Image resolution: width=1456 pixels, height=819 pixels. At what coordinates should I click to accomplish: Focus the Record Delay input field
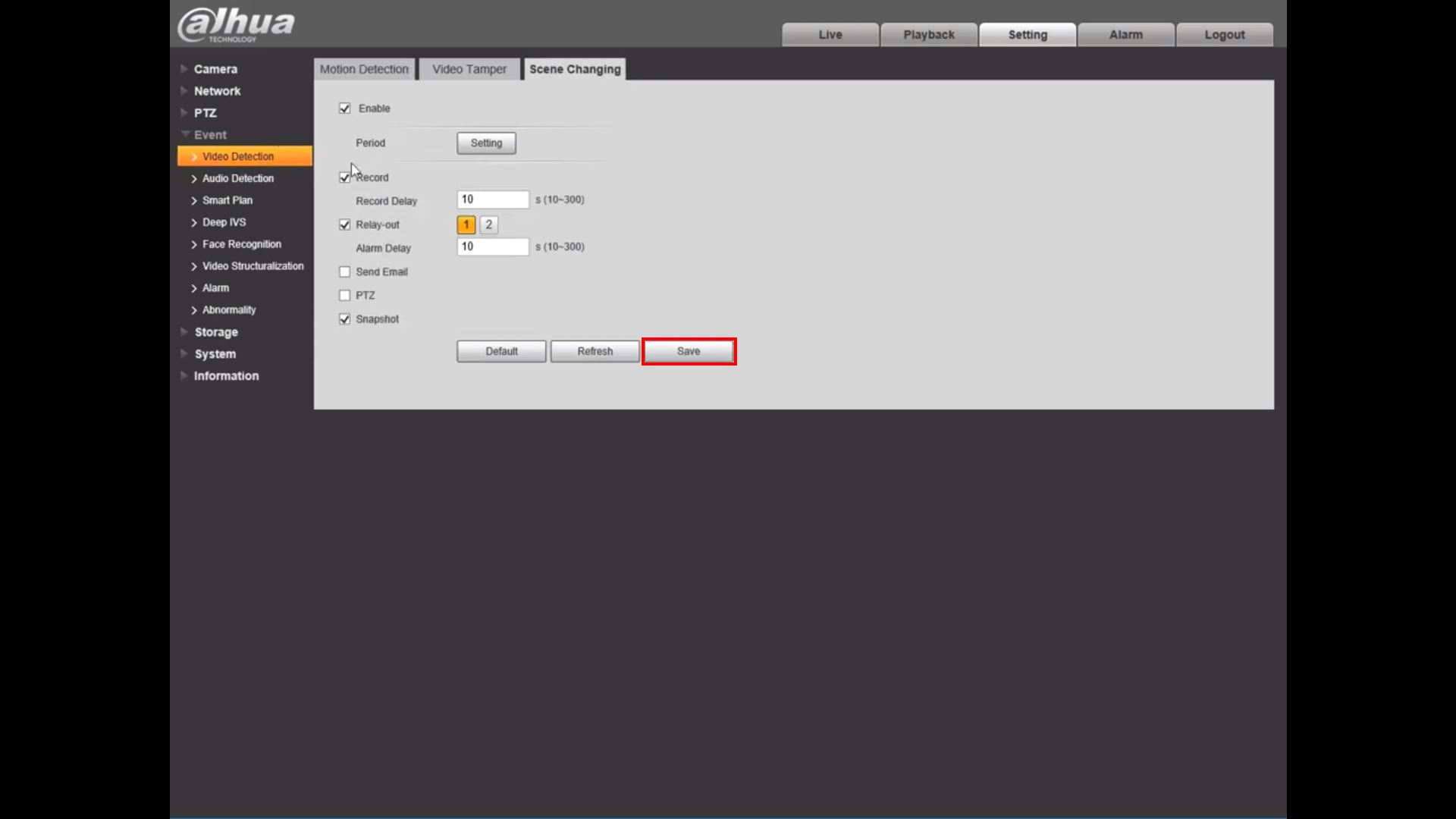click(x=492, y=199)
